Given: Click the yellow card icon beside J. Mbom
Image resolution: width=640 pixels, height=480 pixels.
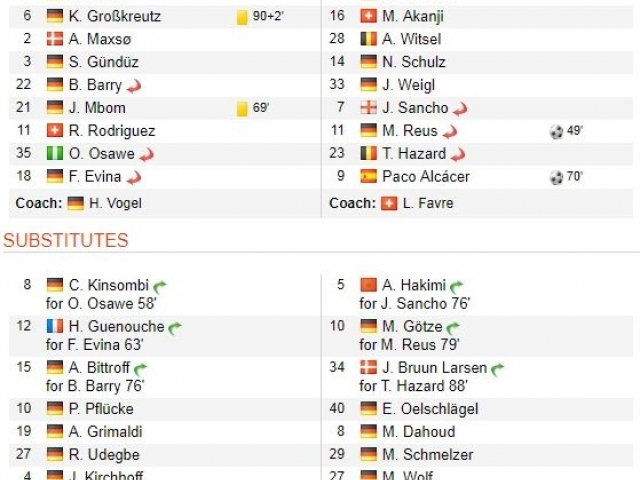Looking at the screenshot, I should [x=242, y=109].
